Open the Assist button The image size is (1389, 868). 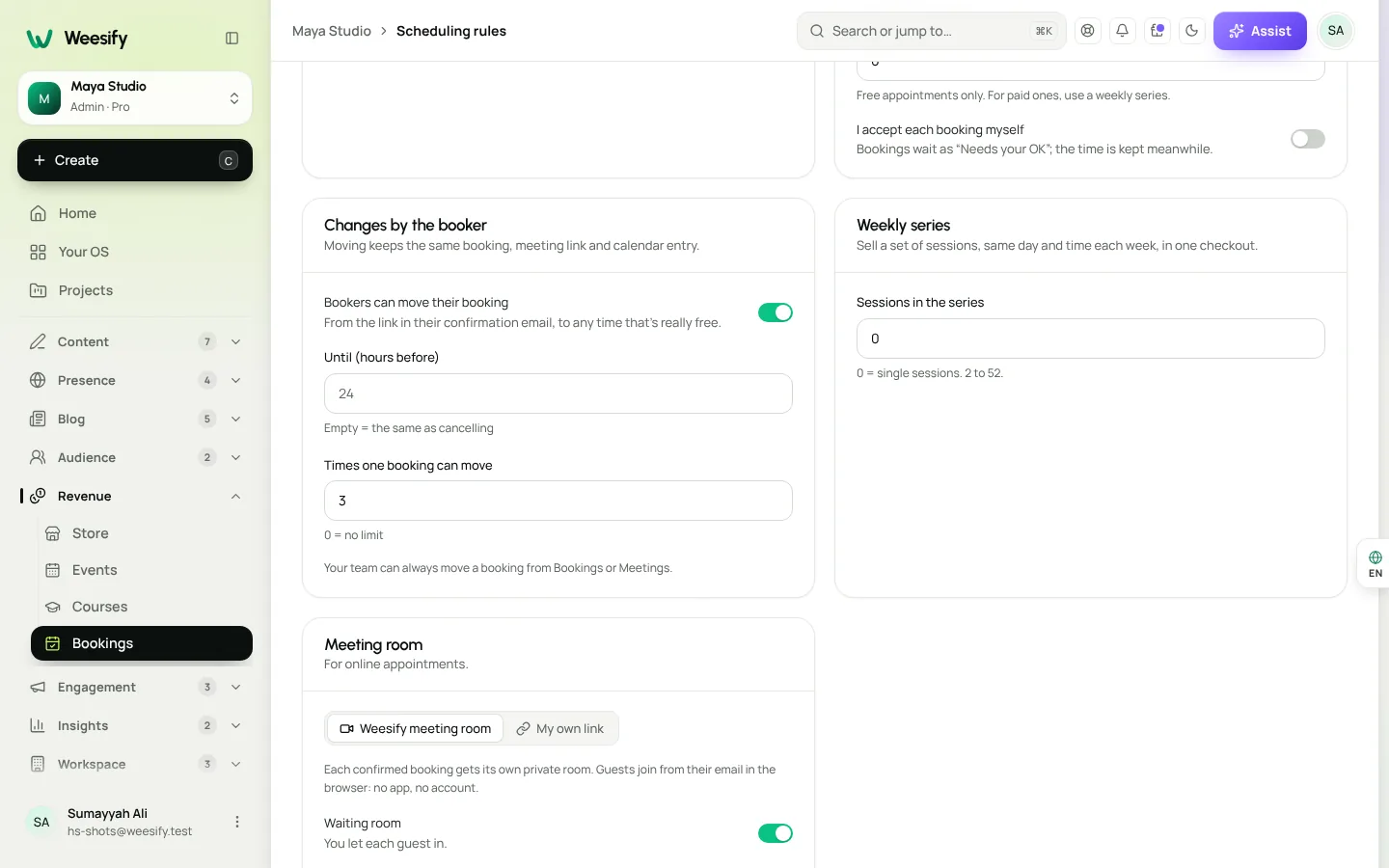tap(1260, 31)
